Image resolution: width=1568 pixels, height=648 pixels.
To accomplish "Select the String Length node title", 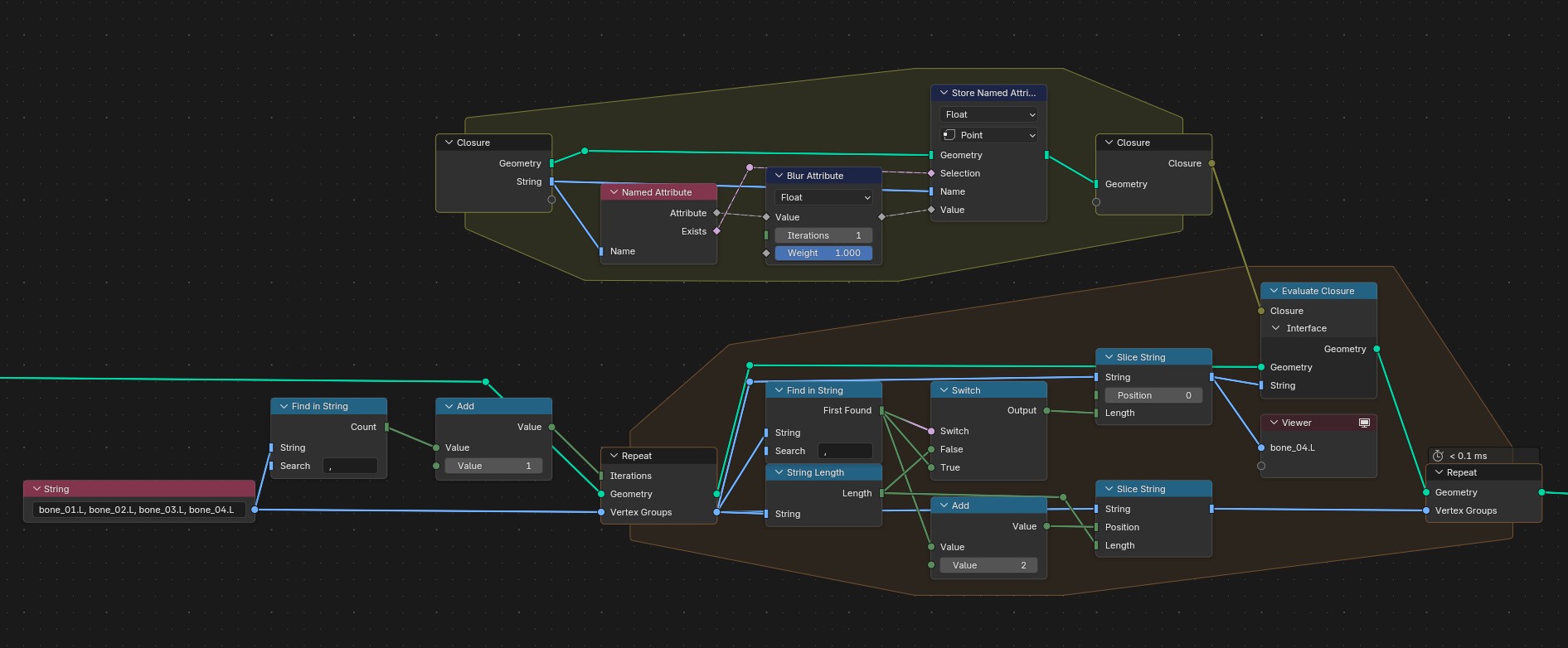I will pyautogui.click(x=815, y=472).
